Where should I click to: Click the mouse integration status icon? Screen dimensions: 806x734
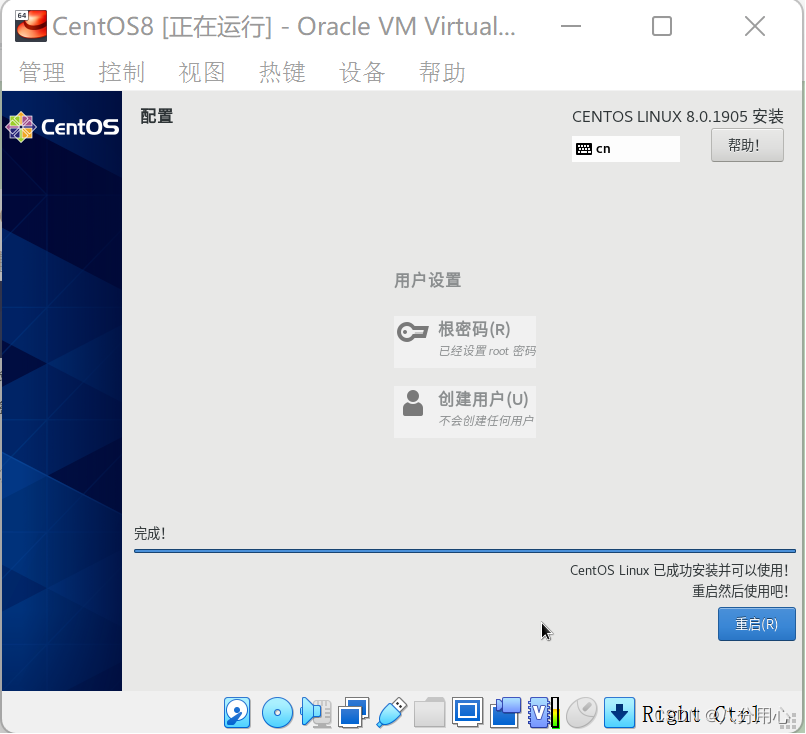tap(581, 712)
